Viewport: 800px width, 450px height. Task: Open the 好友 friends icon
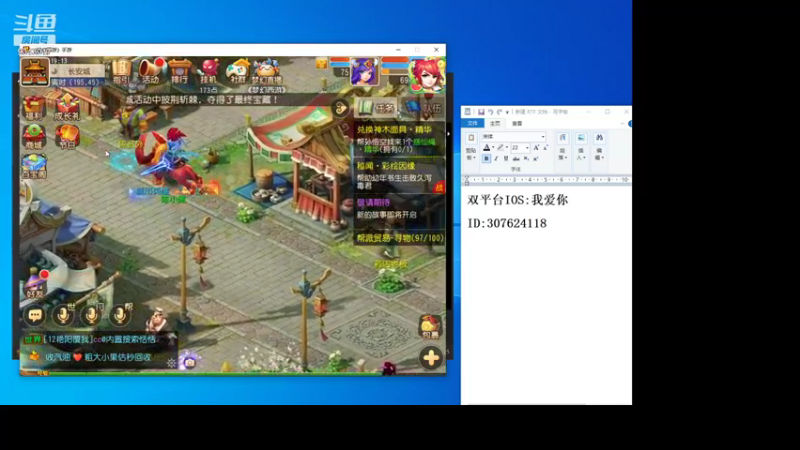35,284
